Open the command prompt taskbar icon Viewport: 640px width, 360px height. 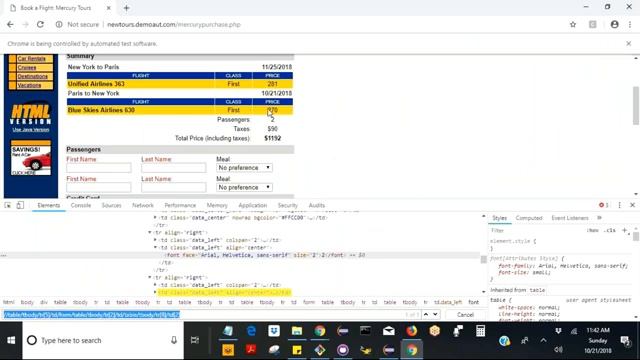coord(365,331)
